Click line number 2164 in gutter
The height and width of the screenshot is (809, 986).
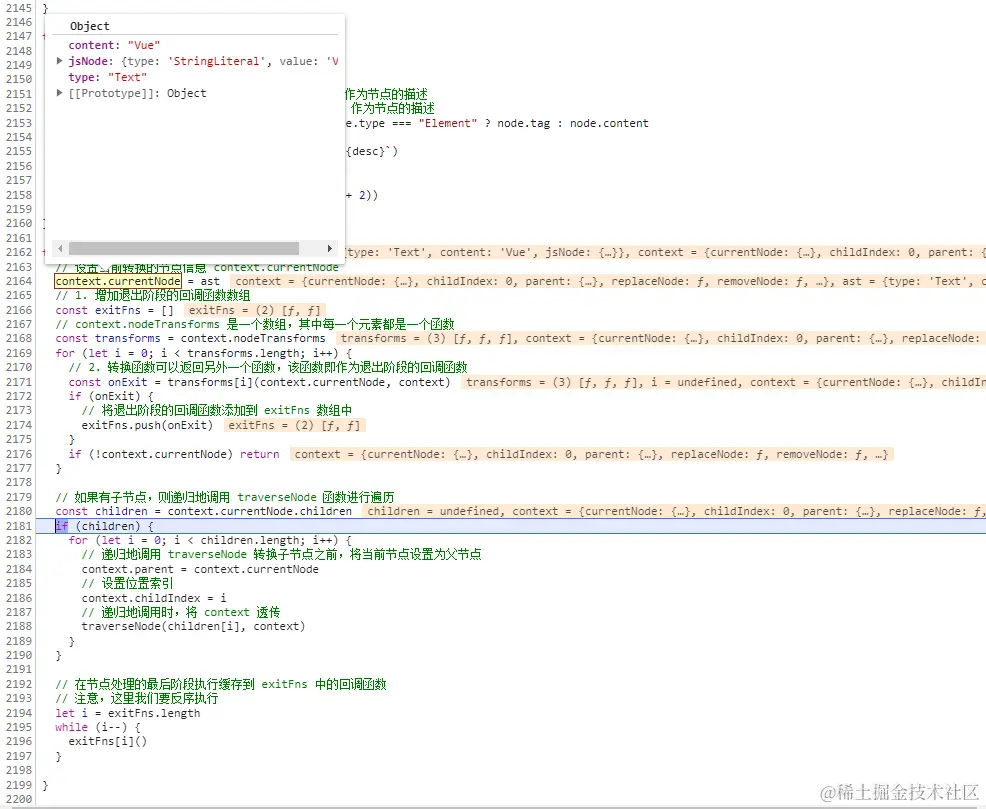point(19,281)
